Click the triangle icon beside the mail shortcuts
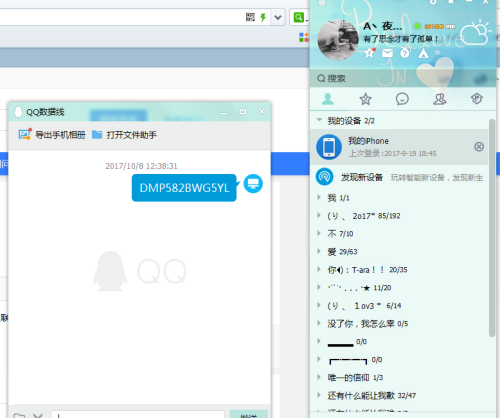Viewport: 500px width, 418px height. click(423, 53)
